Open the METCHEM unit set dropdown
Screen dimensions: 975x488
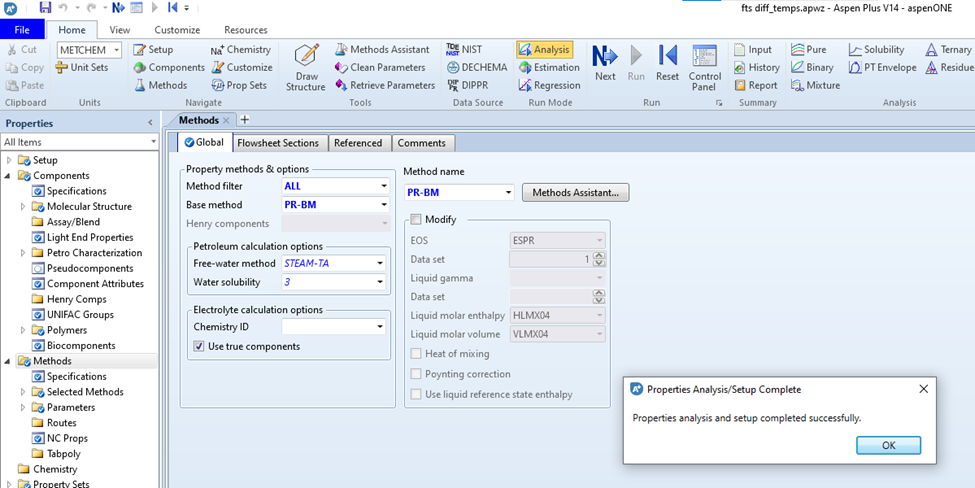[x=117, y=50]
